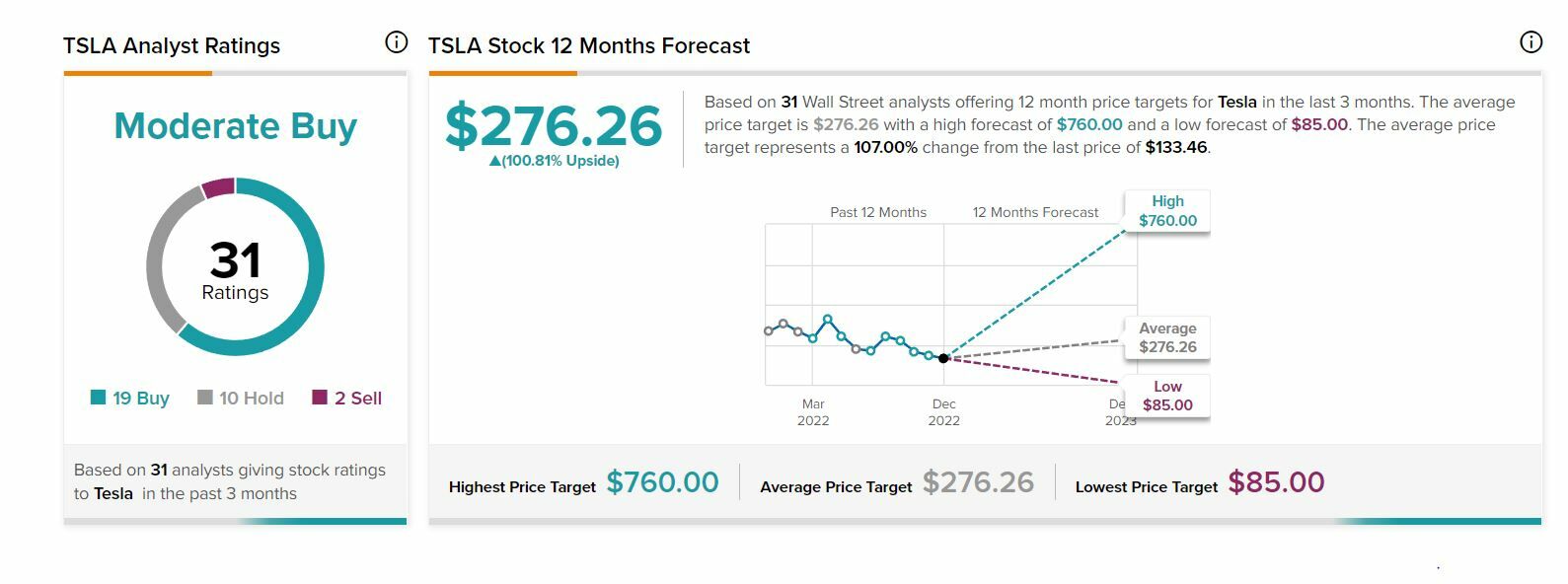
Task: Click the info icon beside TSLA Analyst Ratings
Action: [396, 42]
